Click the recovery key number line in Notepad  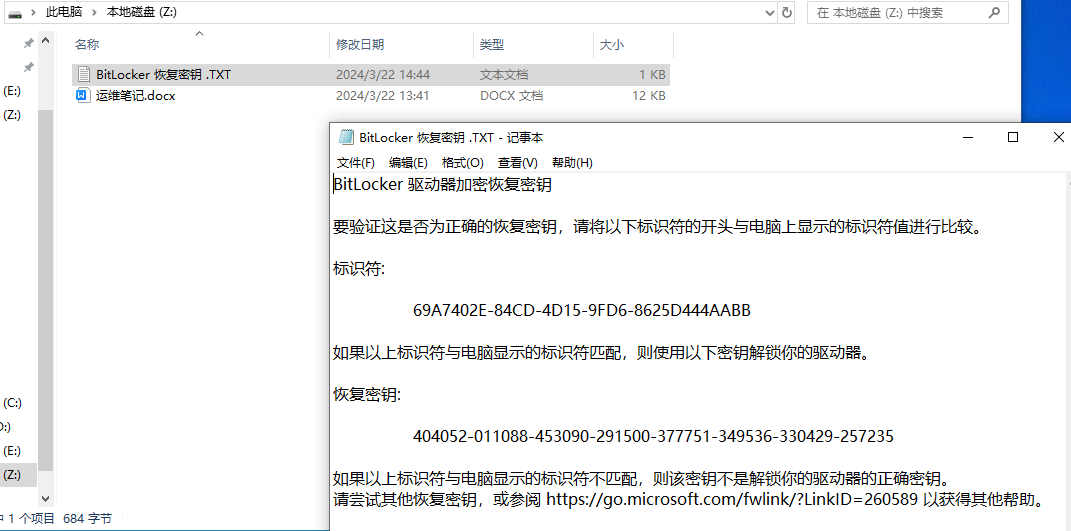click(653, 436)
